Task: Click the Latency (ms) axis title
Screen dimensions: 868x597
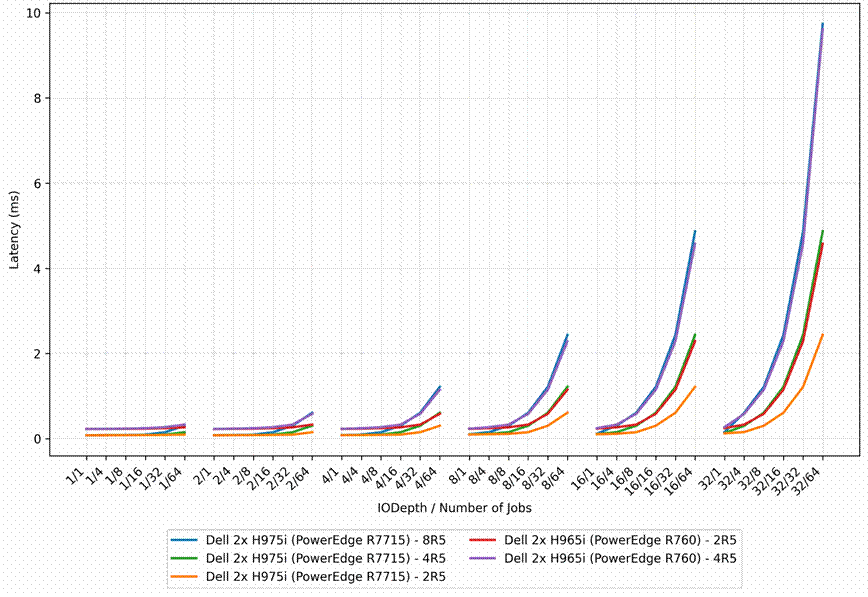Action: (14, 230)
